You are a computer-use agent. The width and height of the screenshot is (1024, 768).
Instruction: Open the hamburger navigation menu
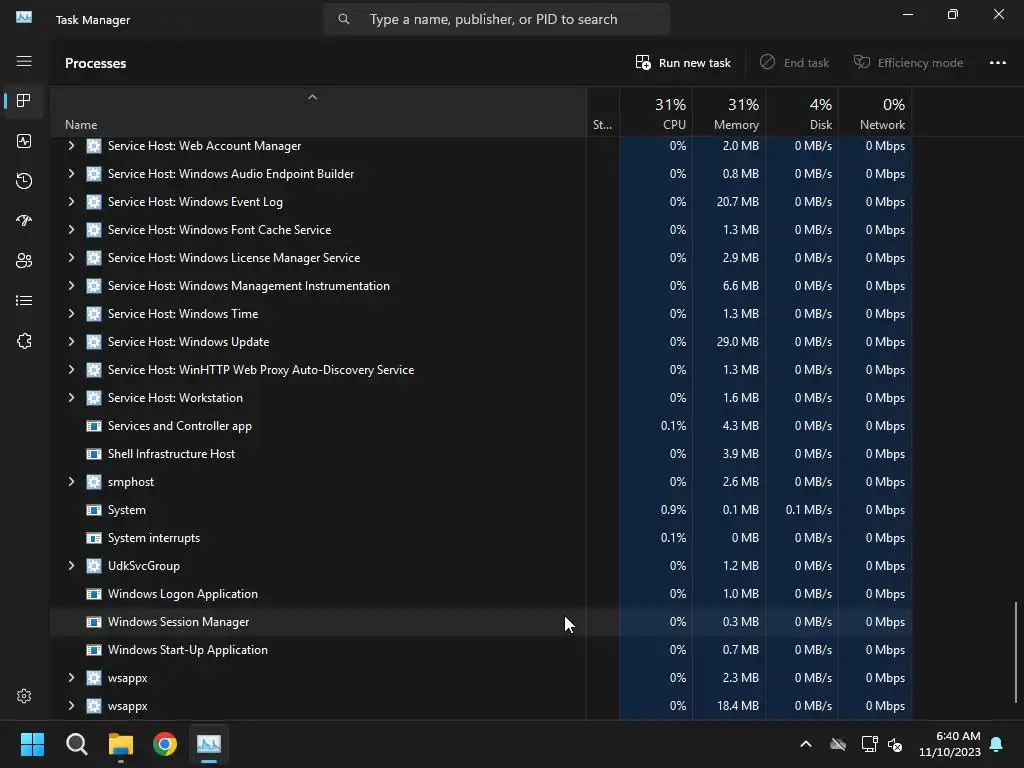pyautogui.click(x=24, y=61)
